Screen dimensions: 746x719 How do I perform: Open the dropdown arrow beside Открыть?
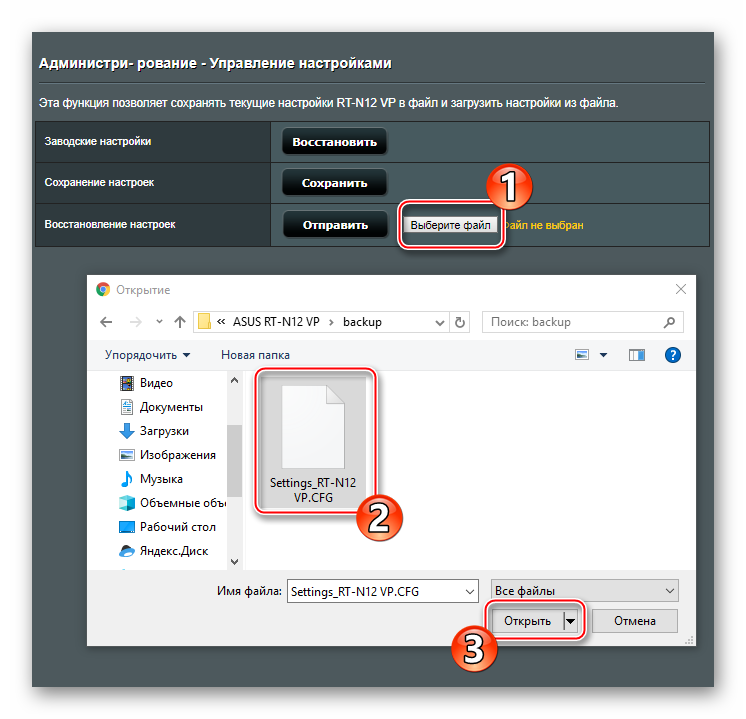point(570,621)
